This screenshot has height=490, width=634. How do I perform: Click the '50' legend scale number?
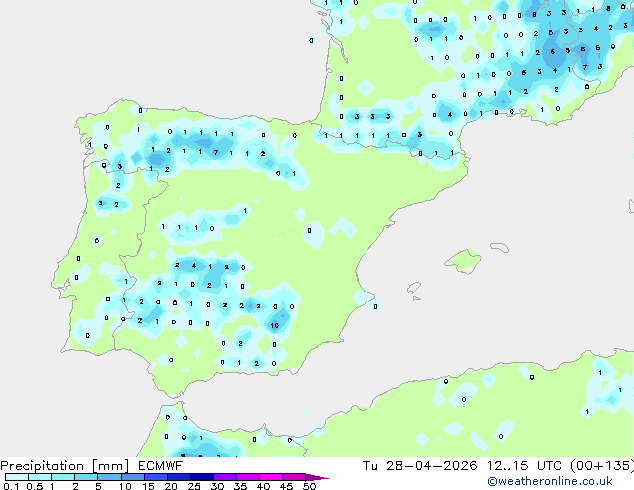(310, 486)
